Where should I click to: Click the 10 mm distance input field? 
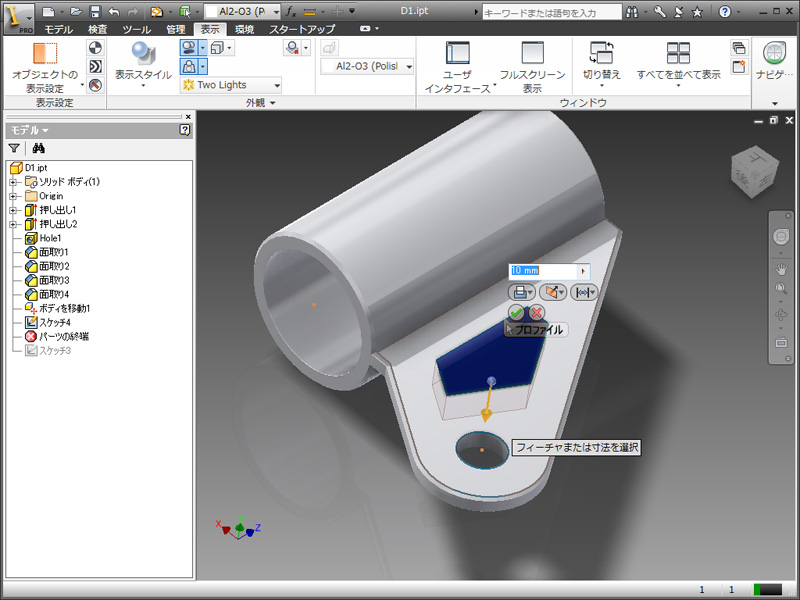coord(542,271)
